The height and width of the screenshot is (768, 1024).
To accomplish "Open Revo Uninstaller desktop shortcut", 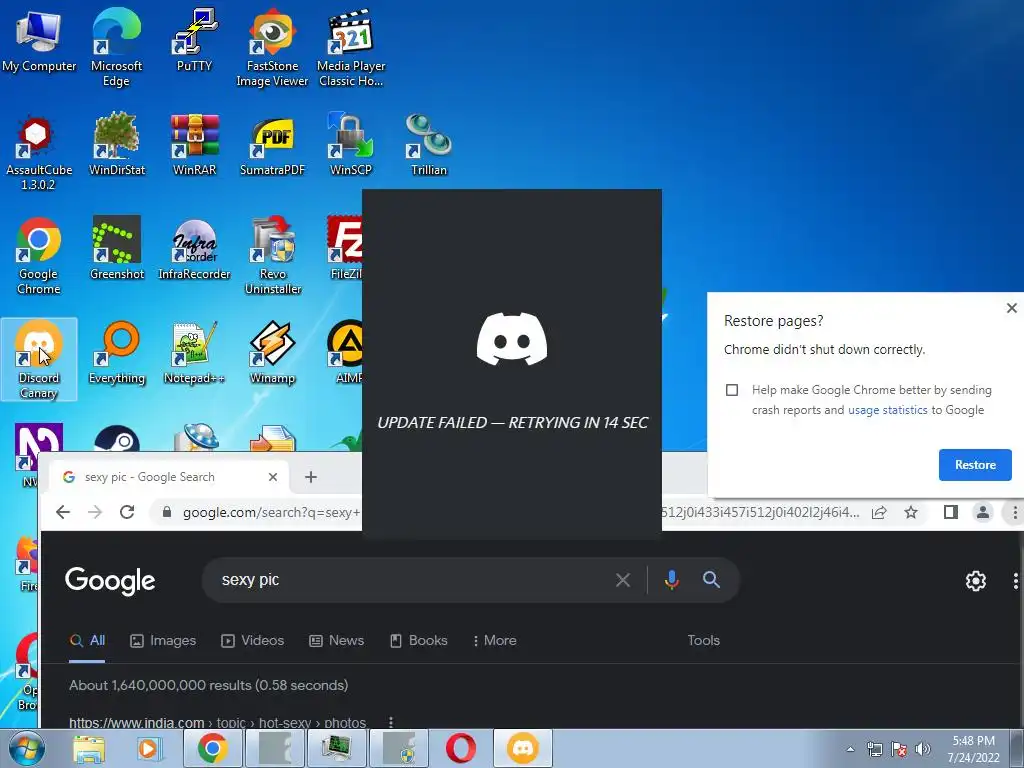I will point(273,256).
